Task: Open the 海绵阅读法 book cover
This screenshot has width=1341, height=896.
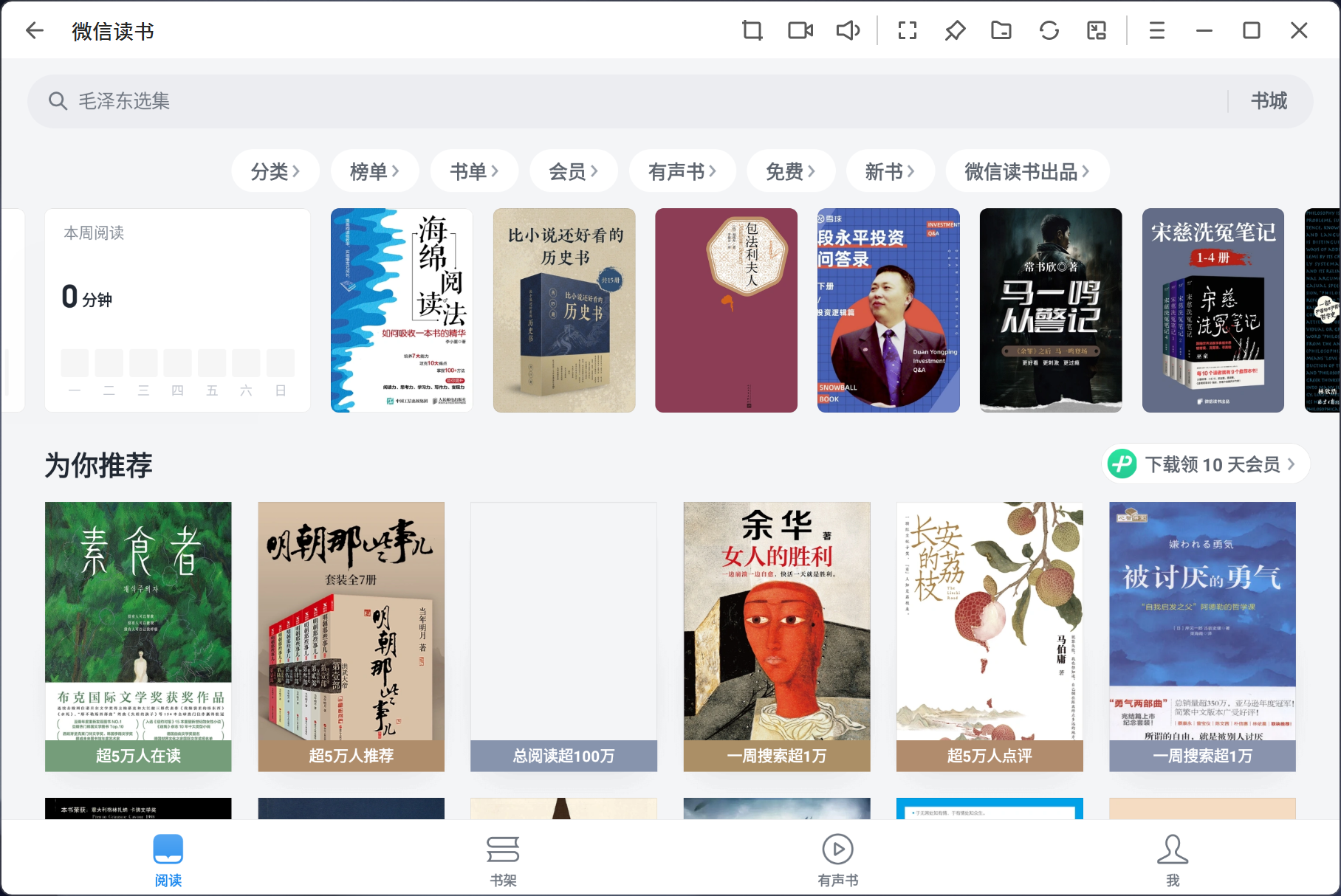Action: tap(402, 310)
